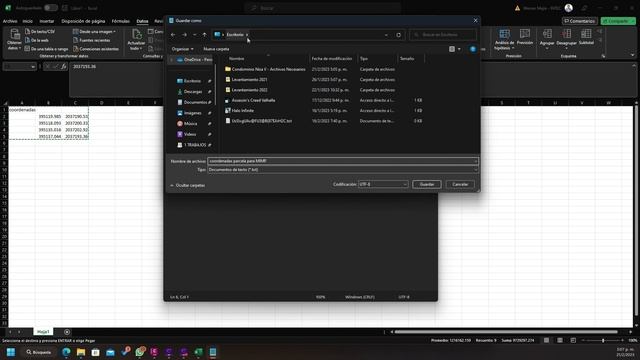This screenshot has height=360, width=640.
Task: Open the recent locations dropdown arrow
Action: pyautogui.click(x=194, y=35)
